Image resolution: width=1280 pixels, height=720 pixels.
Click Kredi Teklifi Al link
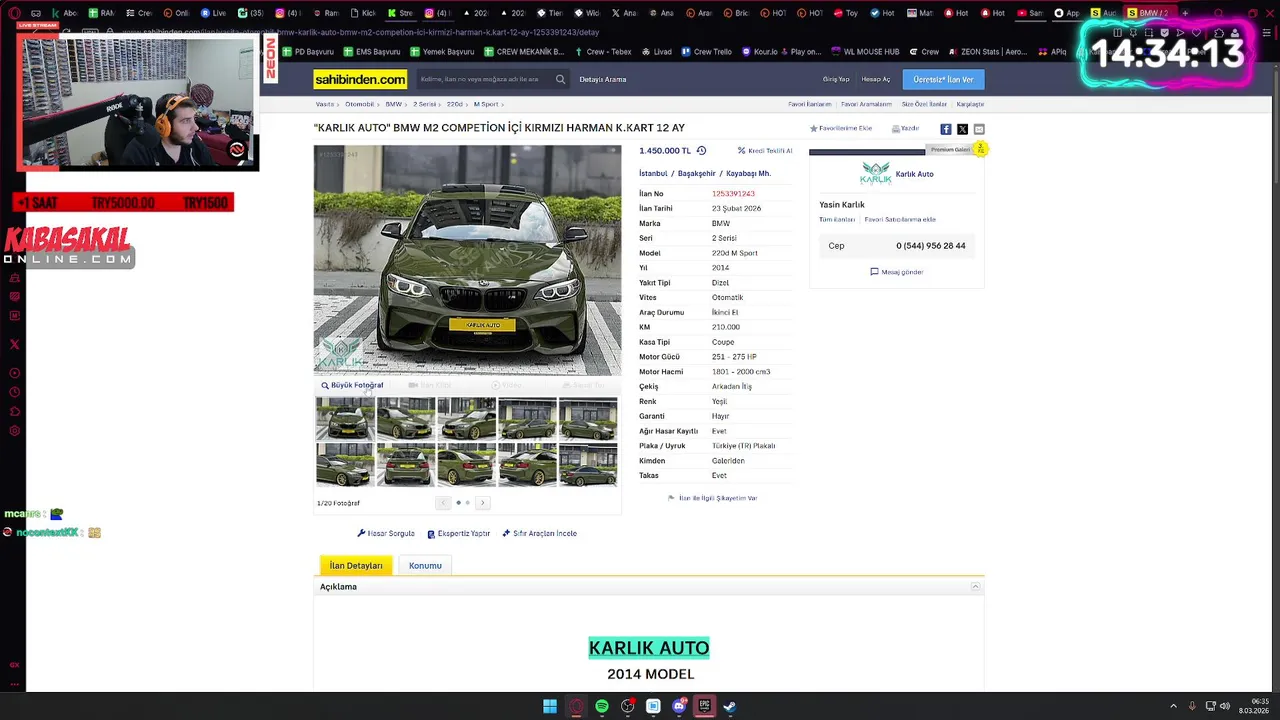(765, 151)
